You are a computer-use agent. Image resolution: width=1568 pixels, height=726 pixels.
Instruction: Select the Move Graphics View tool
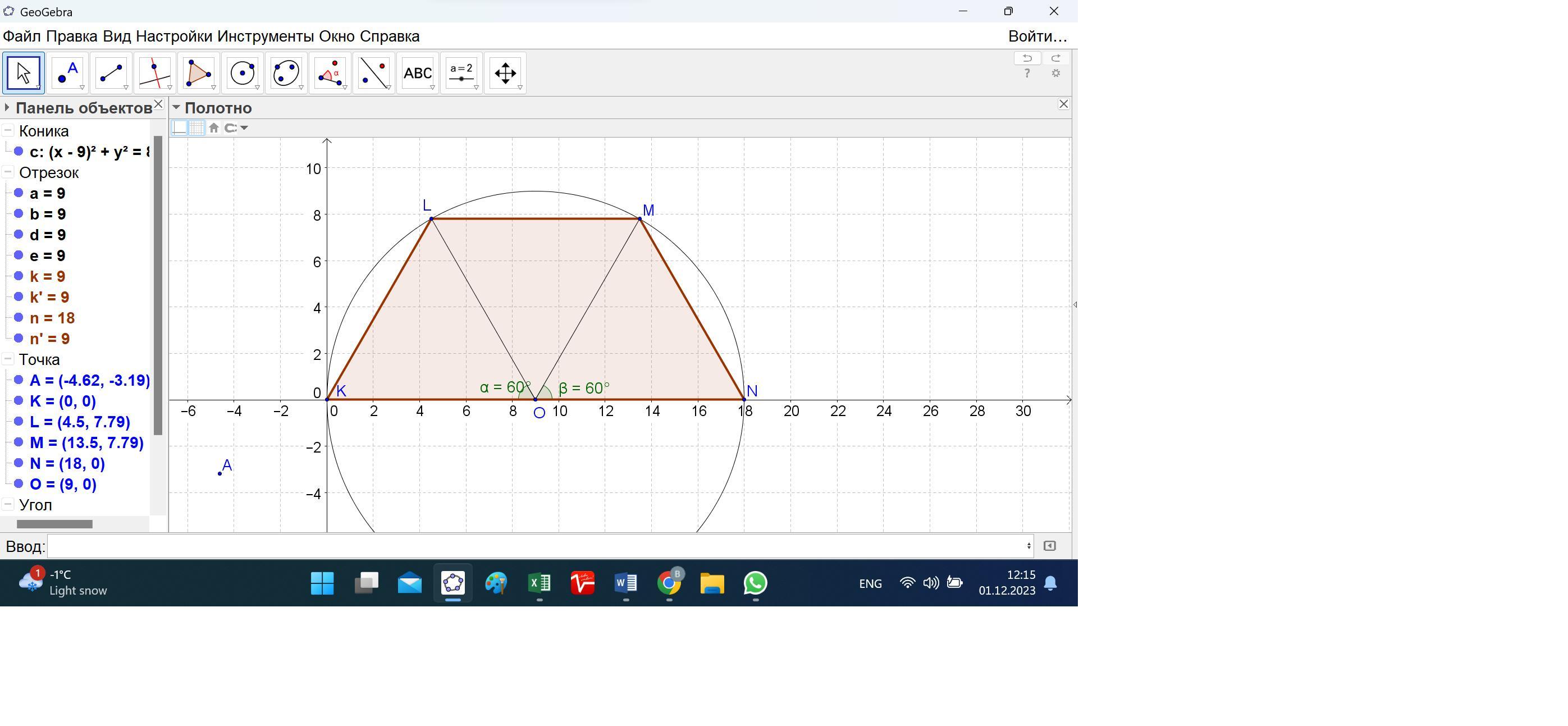click(505, 73)
